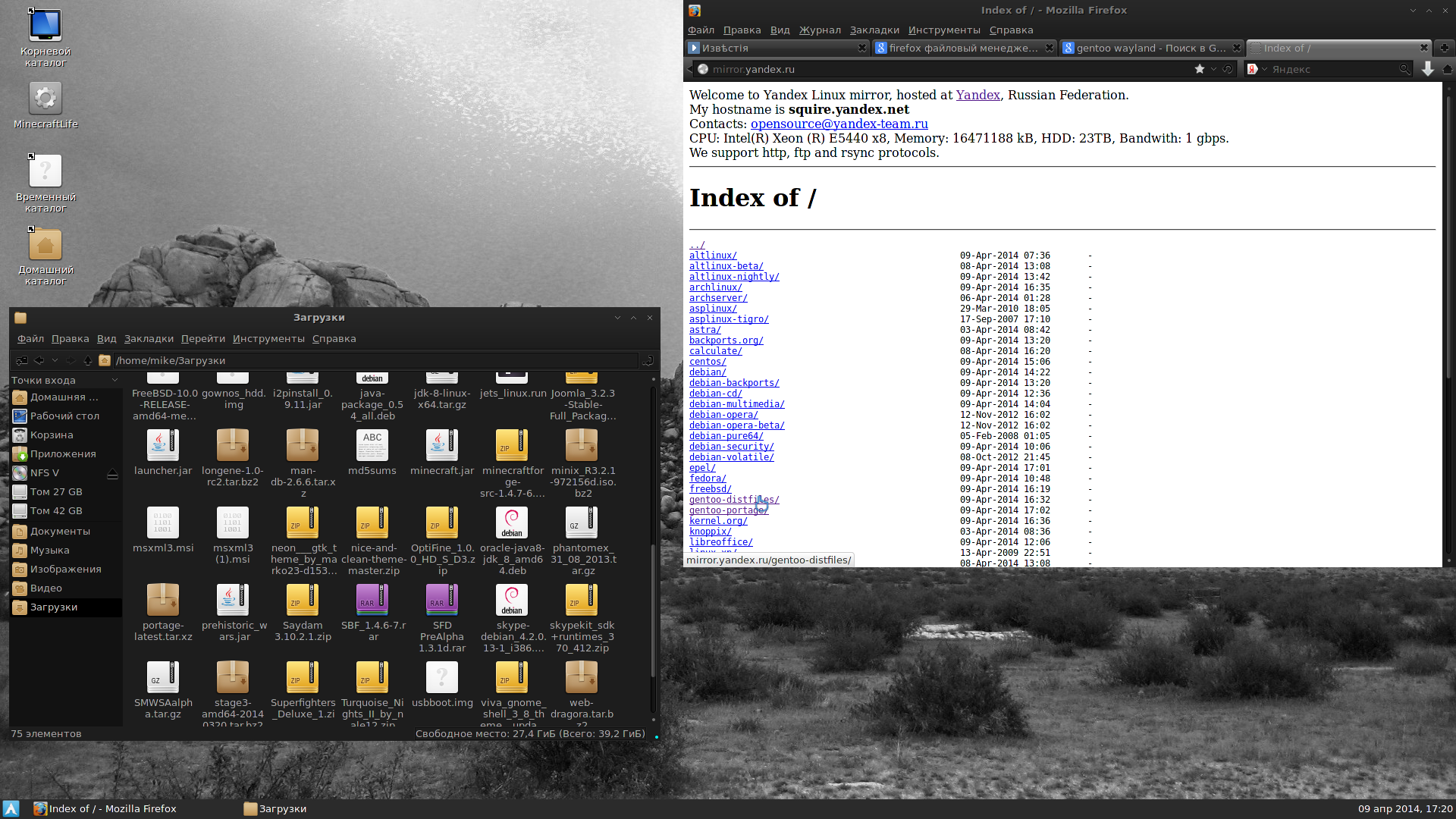This screenshot has height=819, width=1456.
Task: Click the opensource@yandex-team.ru email link
Action: 839,124
